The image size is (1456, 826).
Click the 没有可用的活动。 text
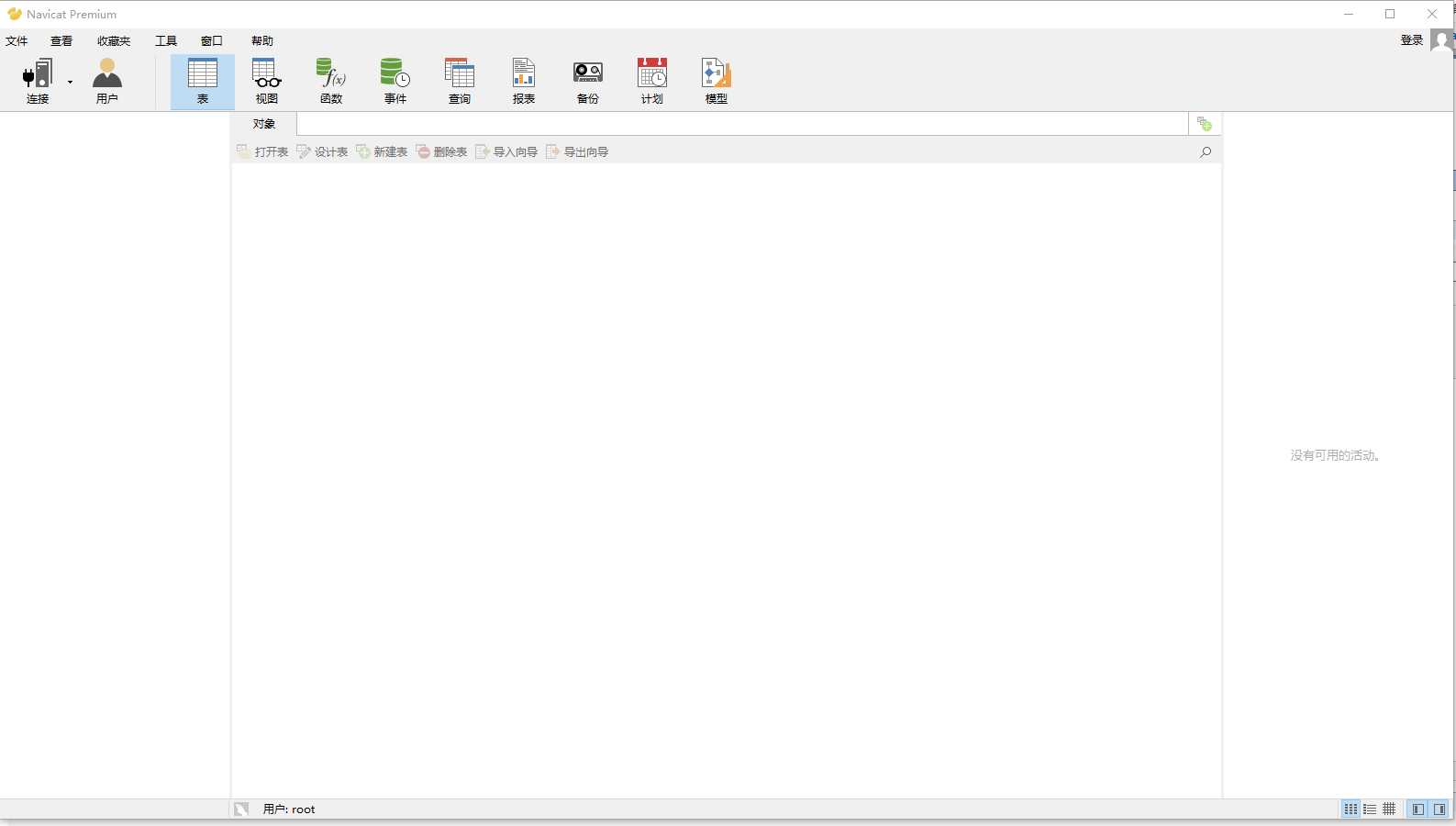1336,455
